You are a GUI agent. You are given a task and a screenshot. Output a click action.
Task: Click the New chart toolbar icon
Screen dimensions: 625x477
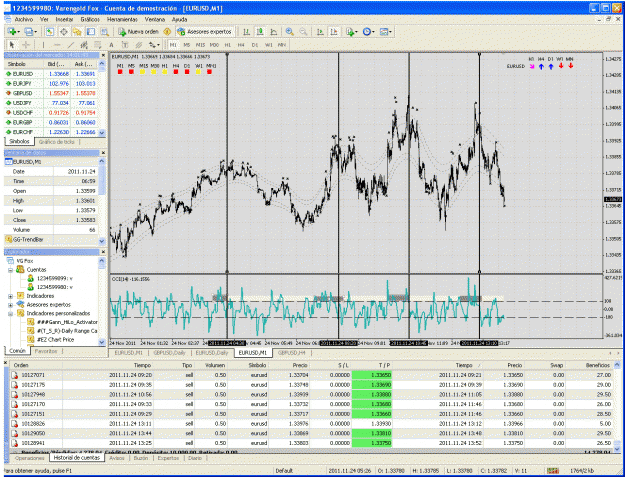click(x=13, y=32)
